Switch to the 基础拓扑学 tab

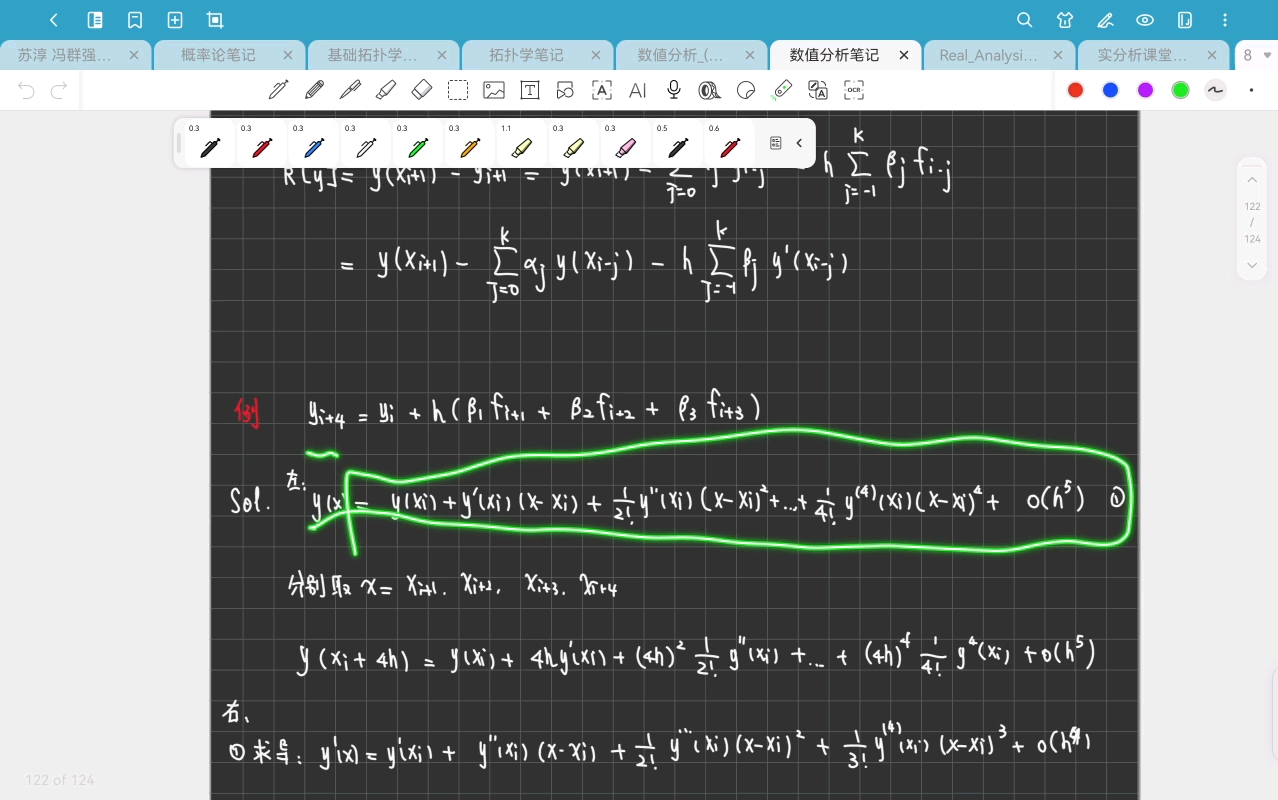pos(372,56)
